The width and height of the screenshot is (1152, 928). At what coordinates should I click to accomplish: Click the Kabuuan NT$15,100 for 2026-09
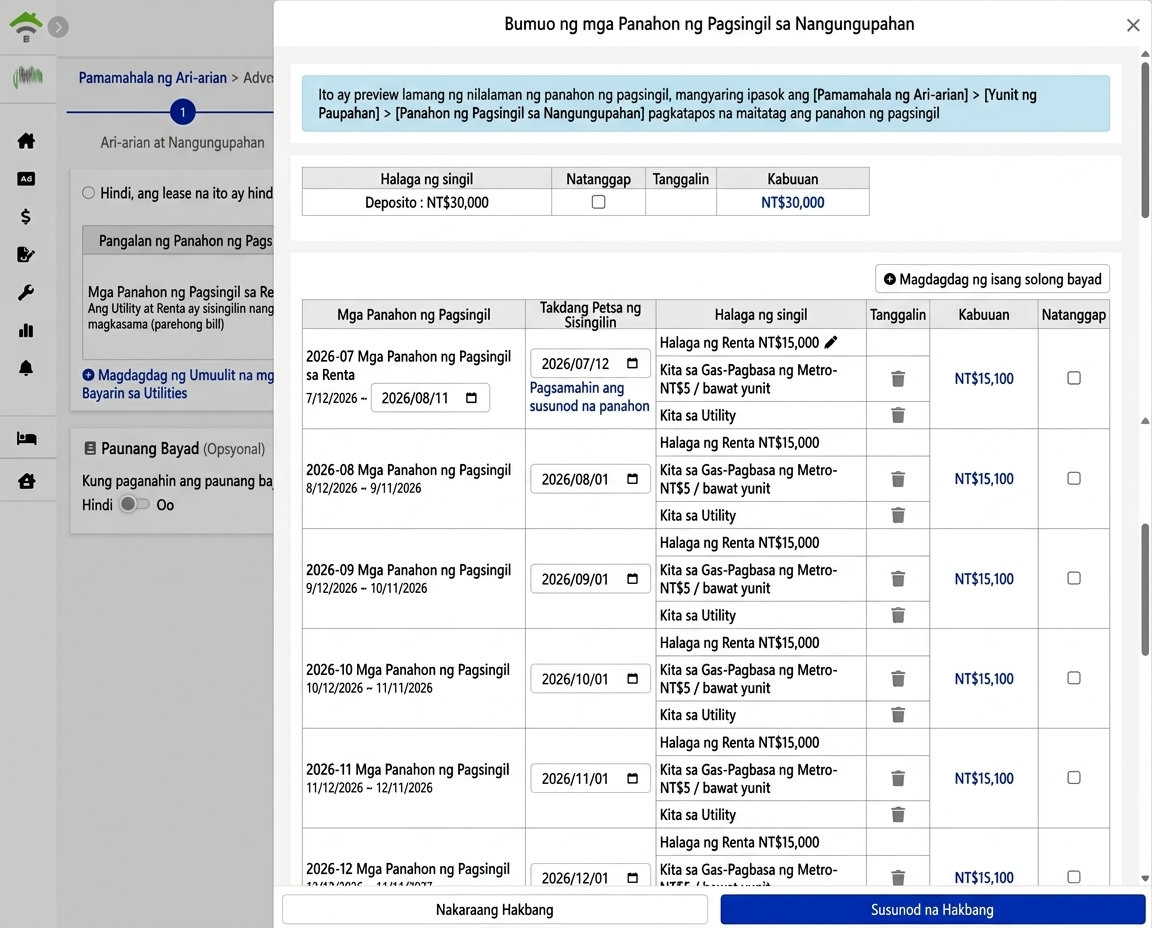984,579
